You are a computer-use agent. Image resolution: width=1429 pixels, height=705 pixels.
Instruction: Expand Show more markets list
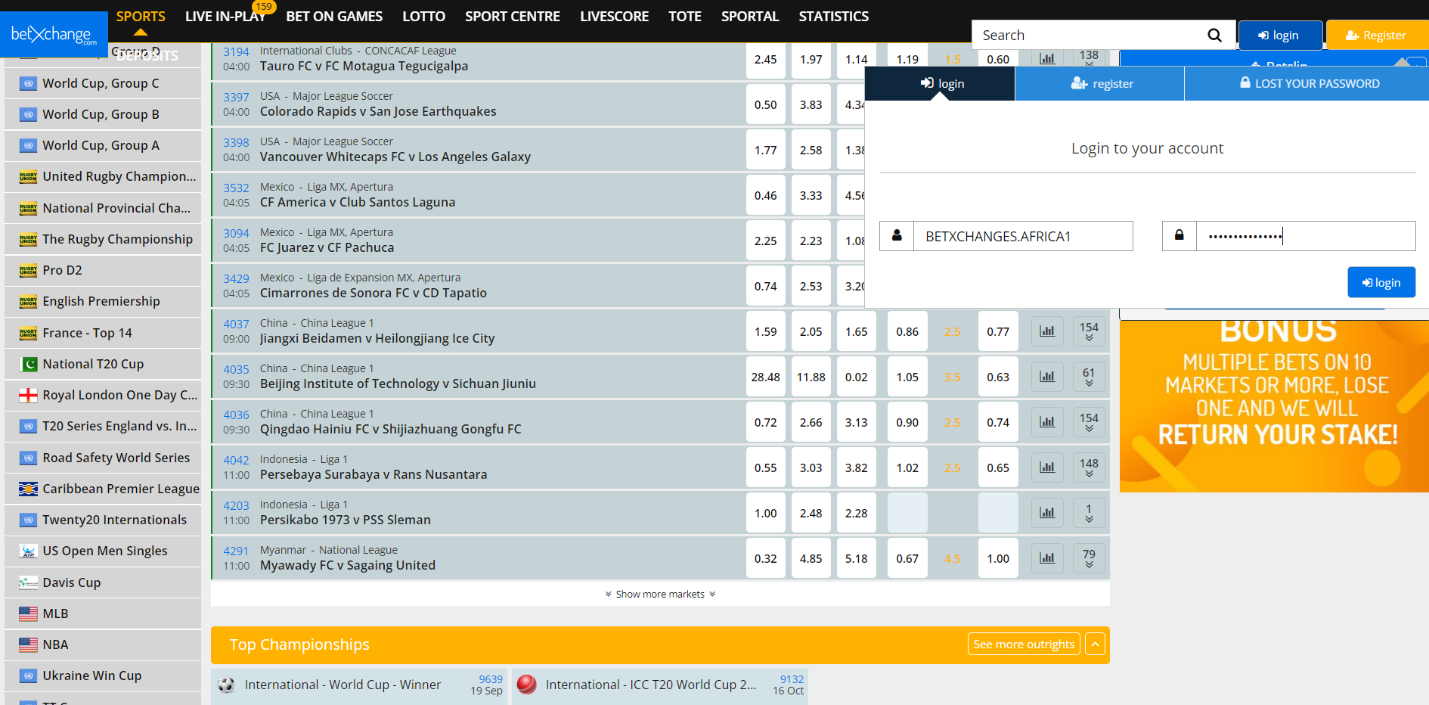click(660, 594)
